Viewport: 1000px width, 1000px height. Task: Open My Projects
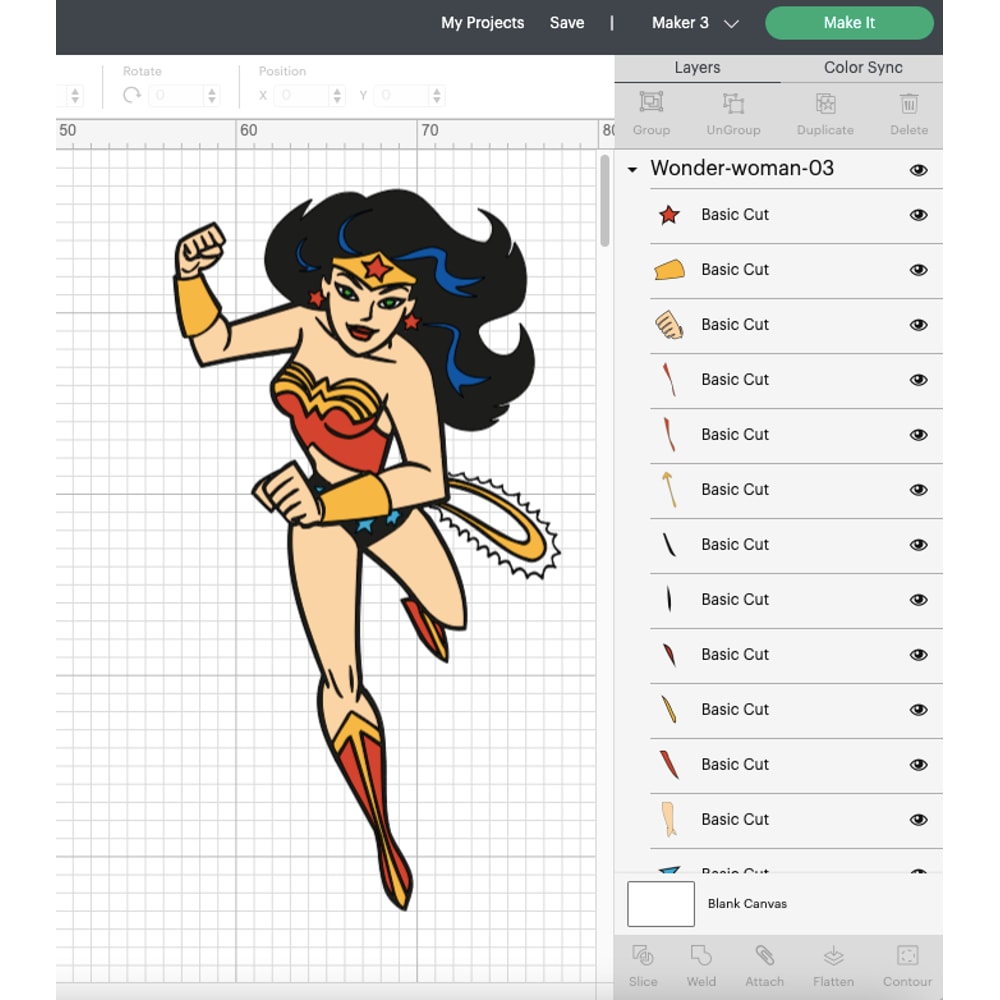(483, 22)
